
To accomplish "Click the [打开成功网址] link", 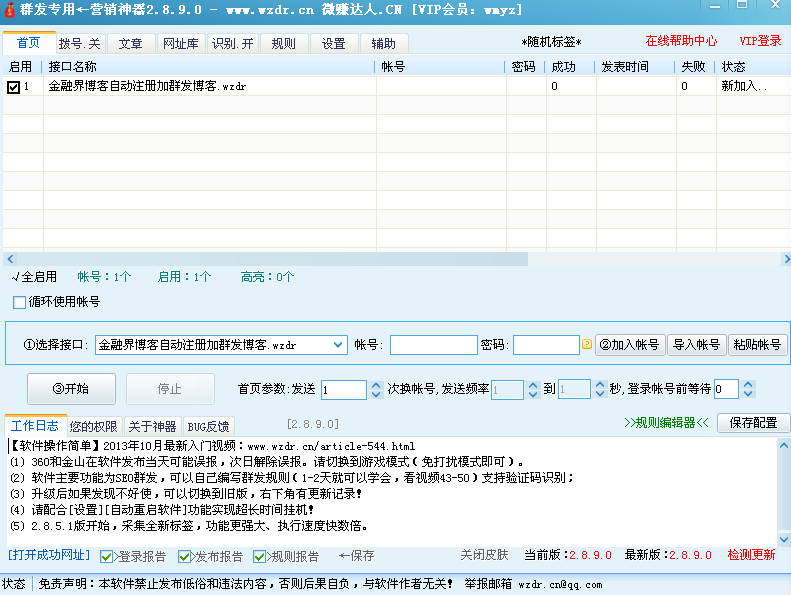I will (x=49, y=555).
